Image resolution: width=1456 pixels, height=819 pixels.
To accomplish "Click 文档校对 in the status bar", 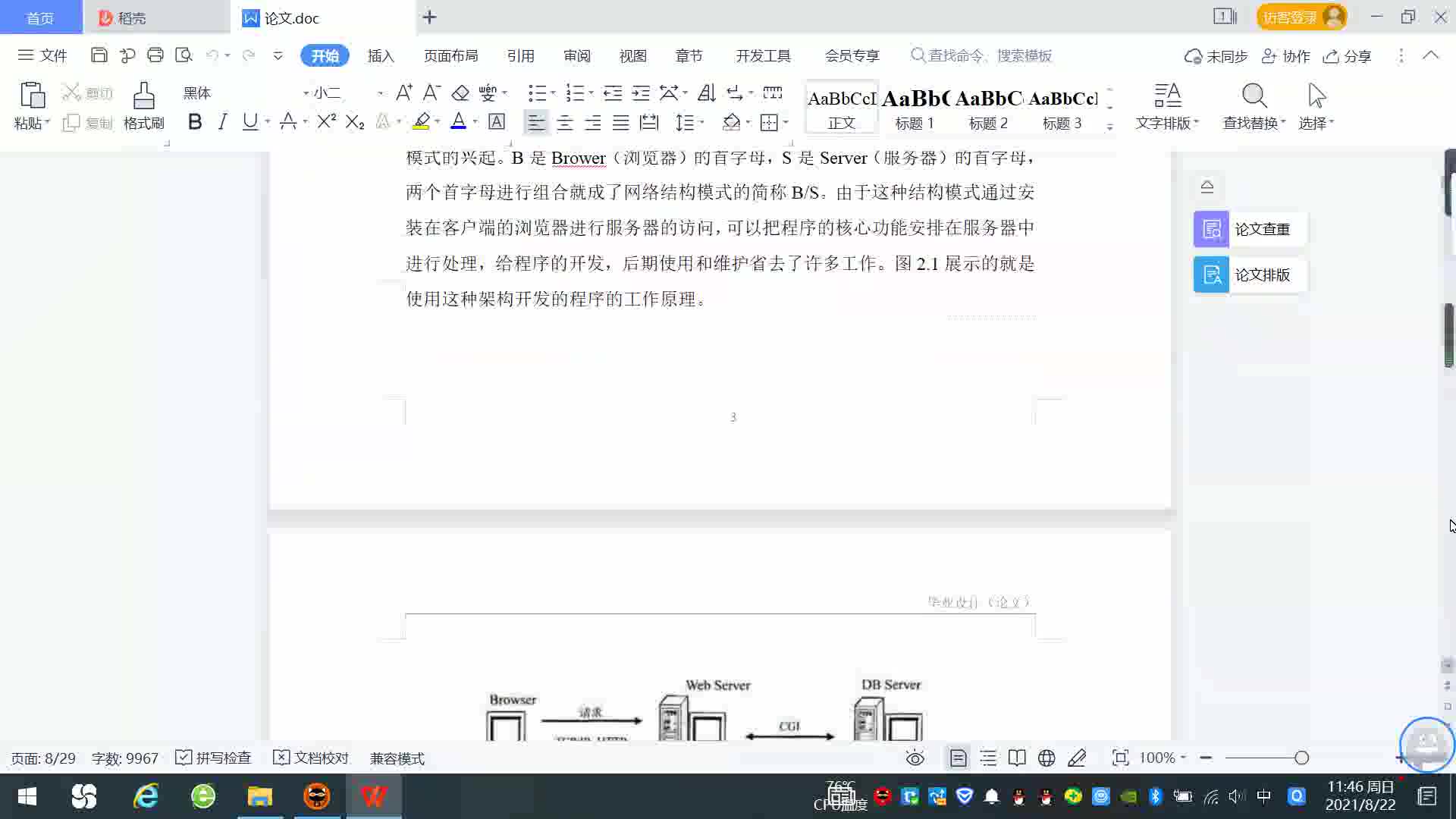I will [311, 758].
